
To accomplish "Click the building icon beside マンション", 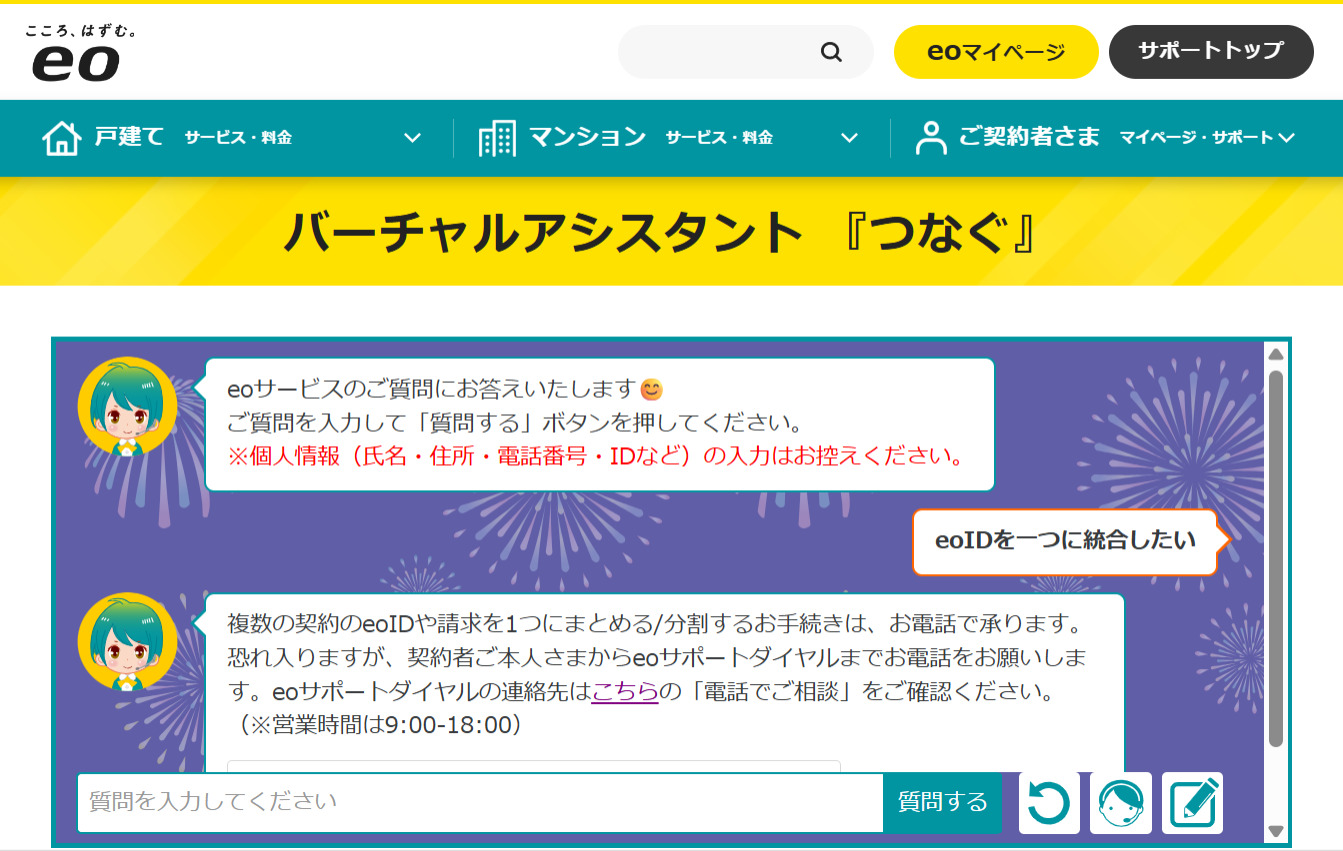I will click(x=497, y=138).
